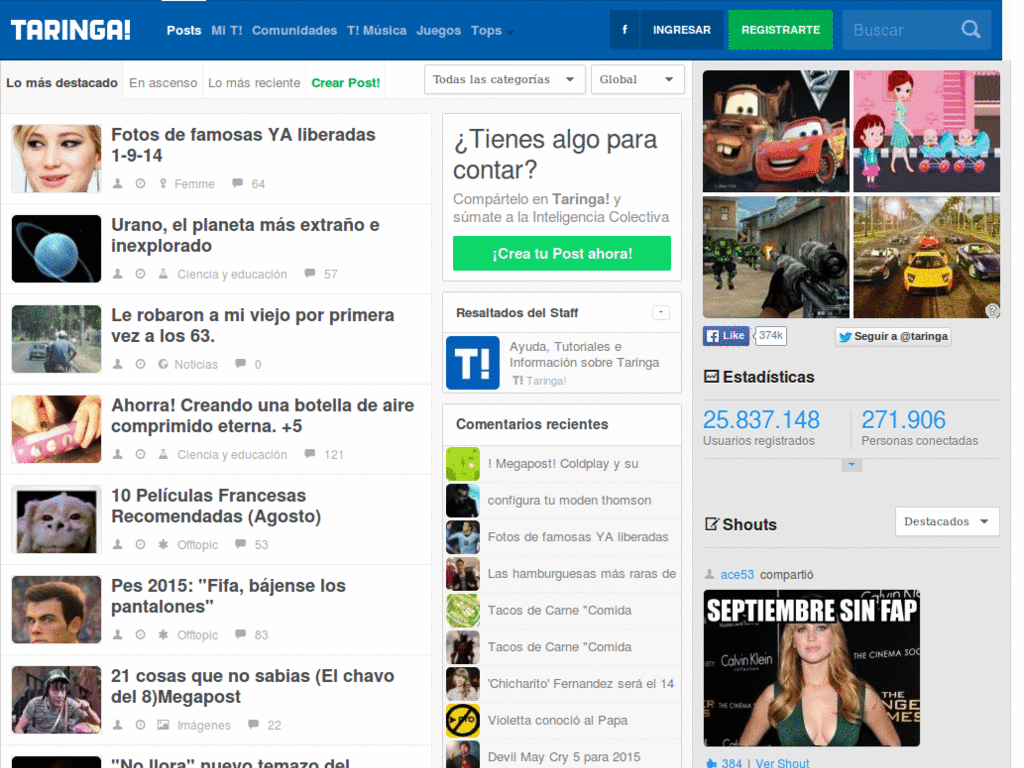
Task: Open comment 'Chicharito' Fernandez será el 14
Action: tap(581, 683)
